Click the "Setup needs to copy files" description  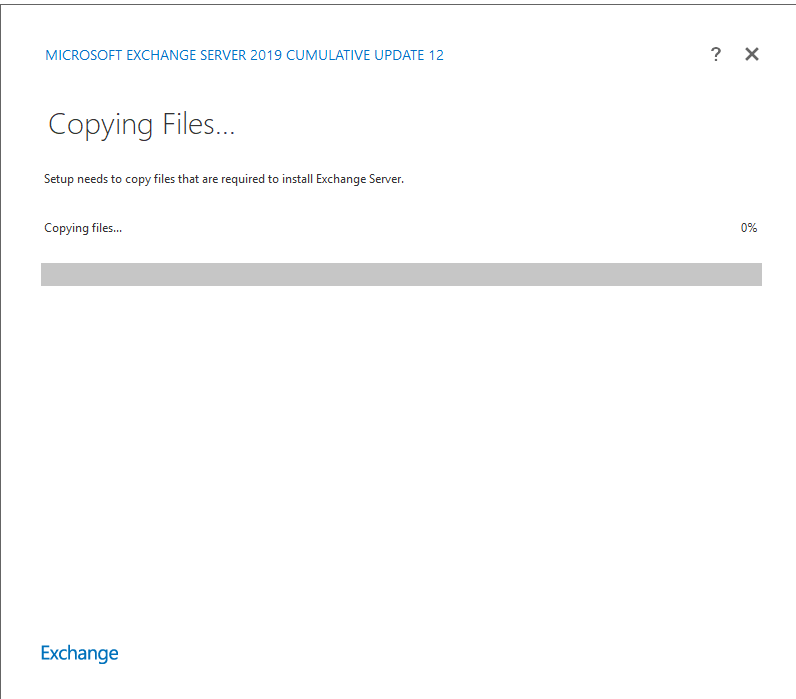[x=224, y=179]
